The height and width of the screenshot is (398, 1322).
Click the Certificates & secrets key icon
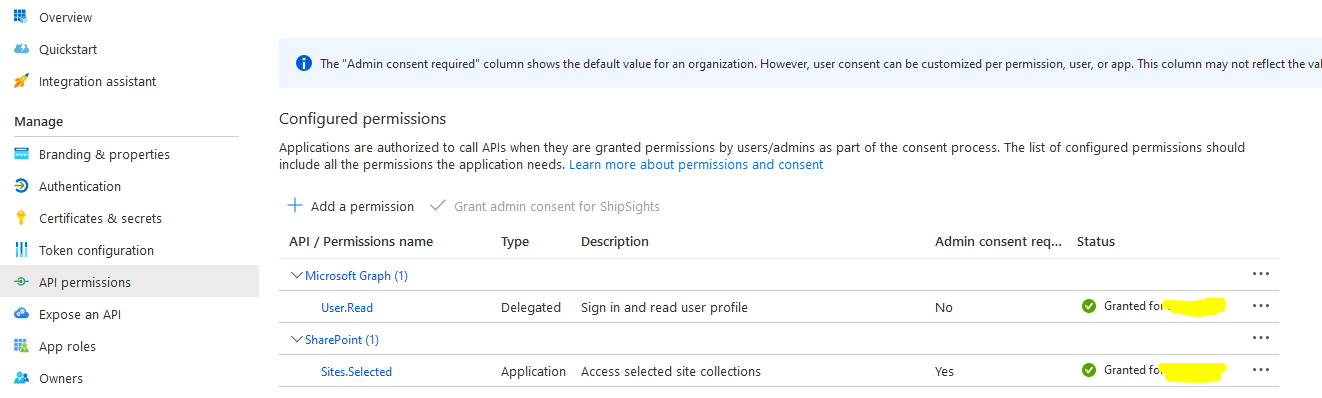20,218
